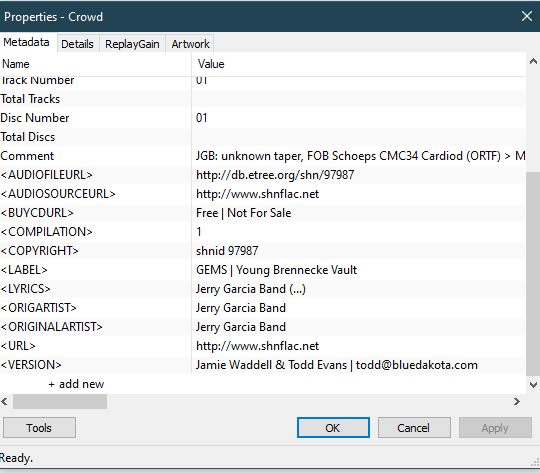
Task: Select ORIGARTIST value 'Jerry Garcia Band'
Action: pos(241,308)
